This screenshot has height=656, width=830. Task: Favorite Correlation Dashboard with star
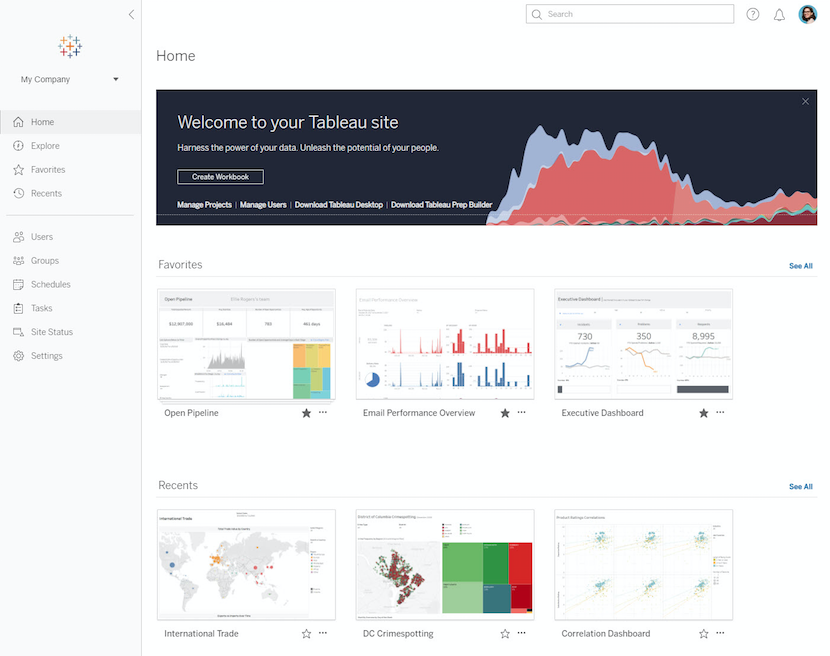pyautogui.click(x=703, y=634)
